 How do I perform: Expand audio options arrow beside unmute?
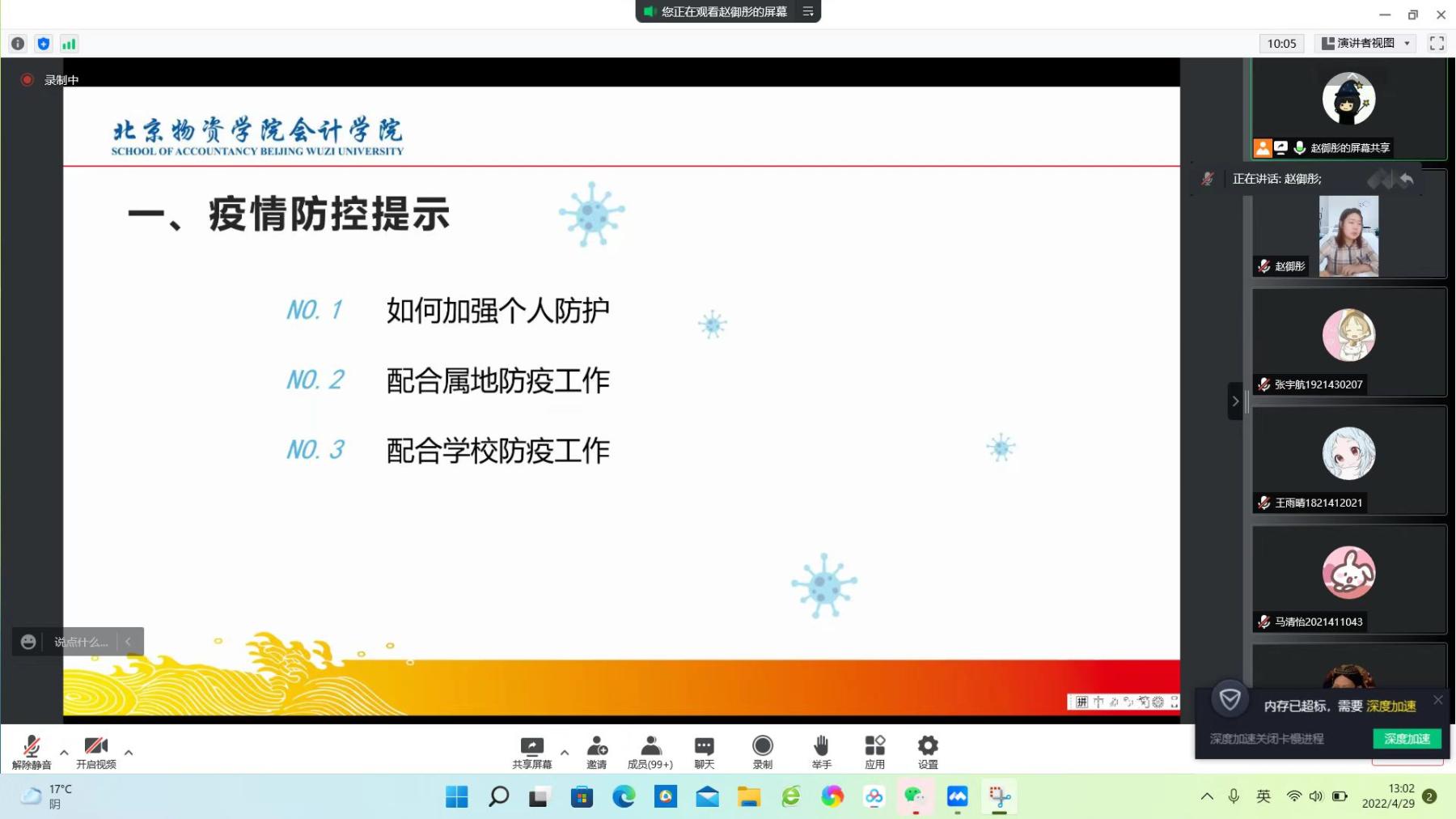pos(64,753)
